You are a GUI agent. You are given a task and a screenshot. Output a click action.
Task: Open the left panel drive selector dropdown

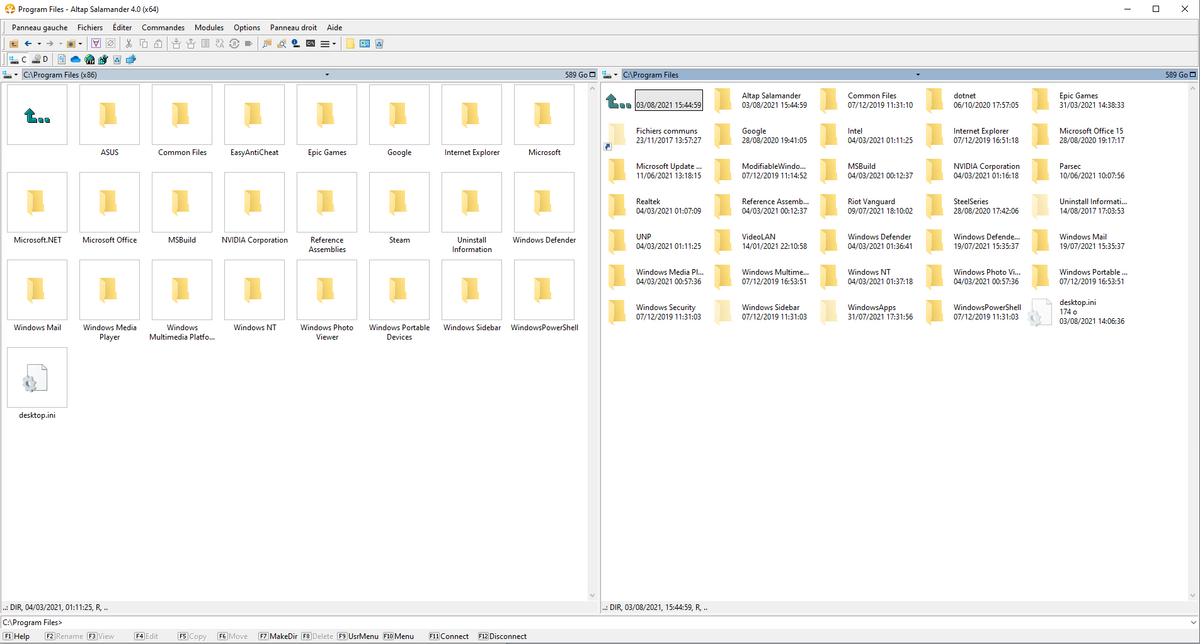10,75
